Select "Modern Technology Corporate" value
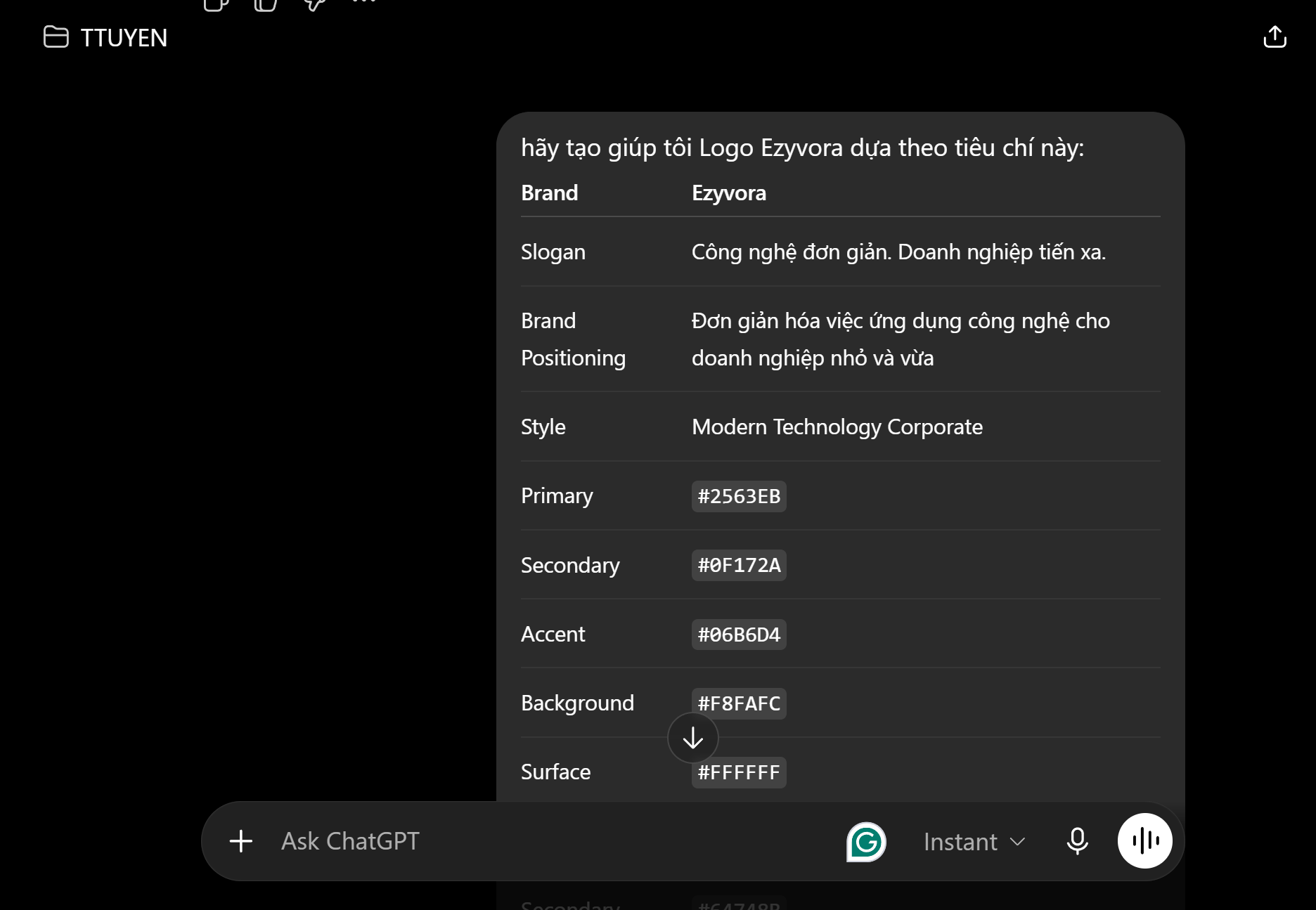This screenshot has width=1316, height=910. [837, 427]
